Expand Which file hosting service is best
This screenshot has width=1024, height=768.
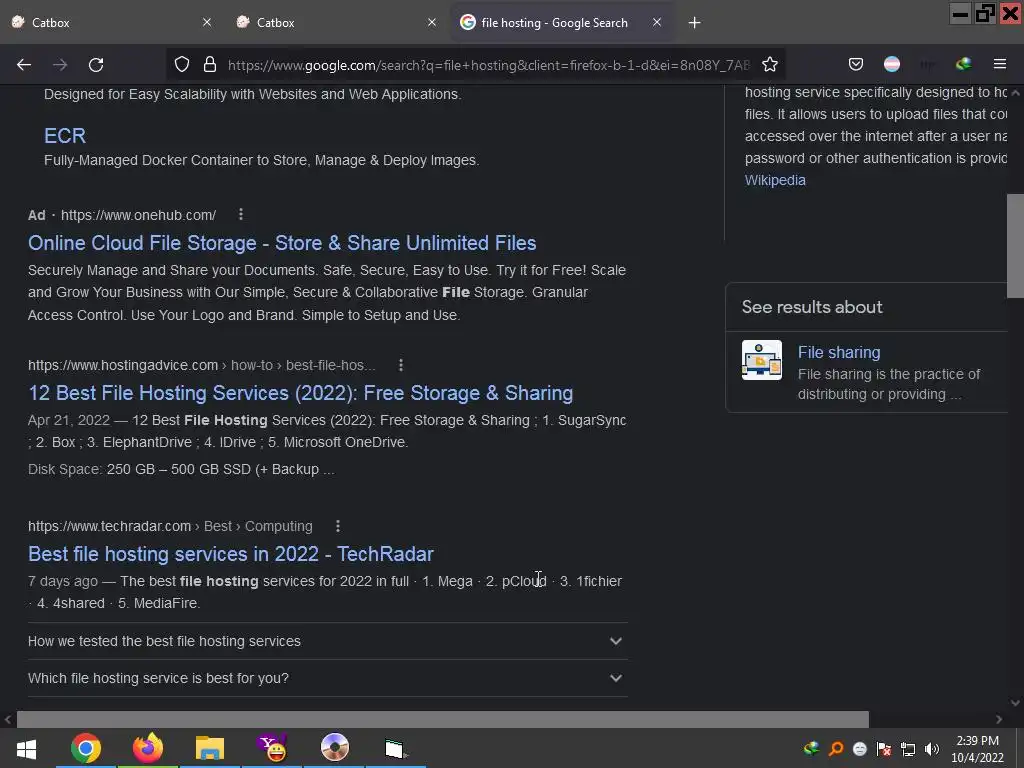pyautogui.click(x=327, y=678)
